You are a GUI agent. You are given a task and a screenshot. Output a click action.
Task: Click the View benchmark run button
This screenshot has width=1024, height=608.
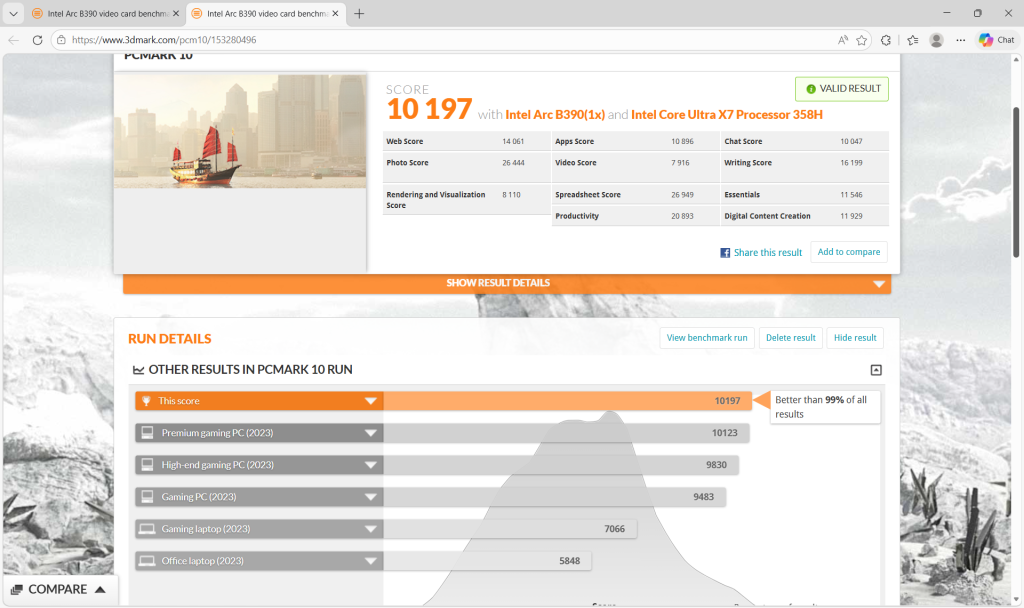707,338
